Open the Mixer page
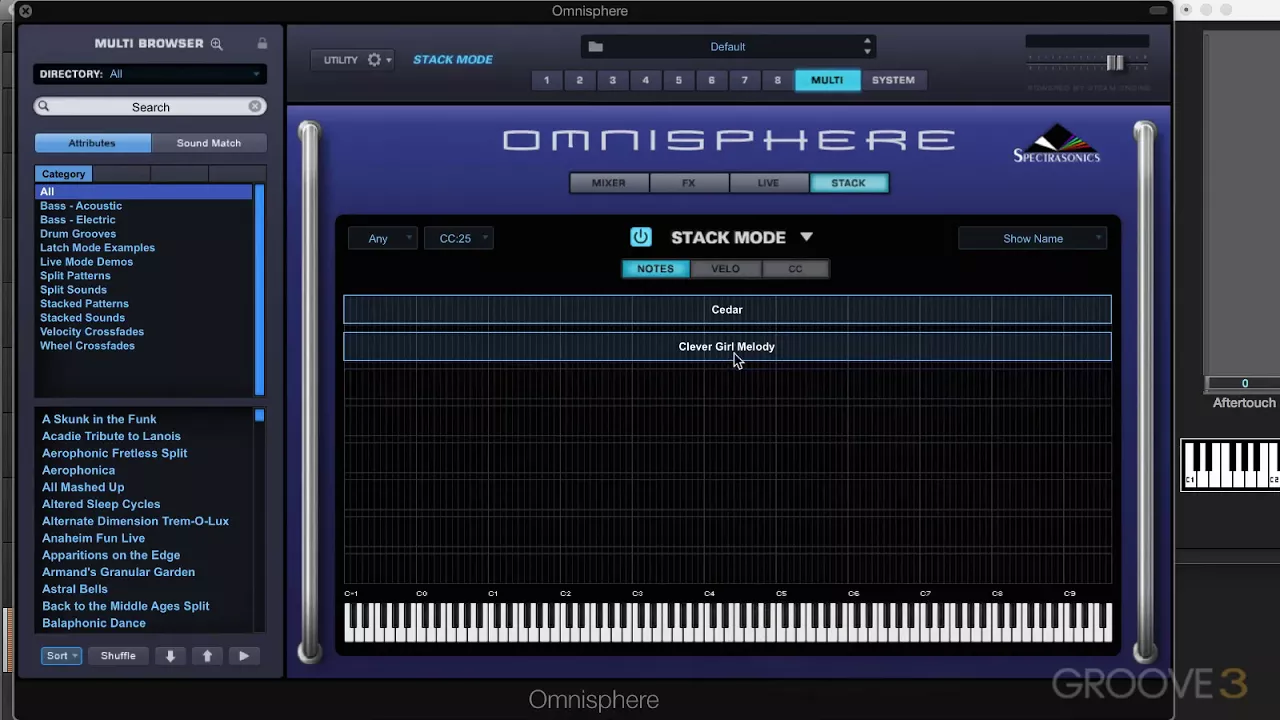 (x=608, y=183)
